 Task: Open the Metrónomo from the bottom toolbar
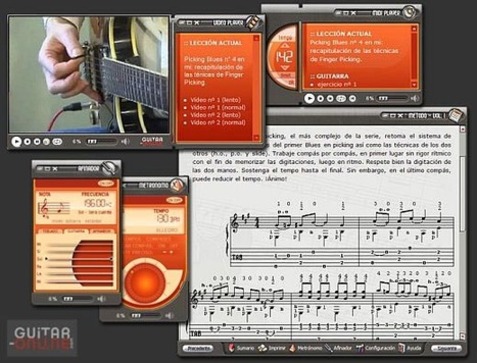click(306, 348)
